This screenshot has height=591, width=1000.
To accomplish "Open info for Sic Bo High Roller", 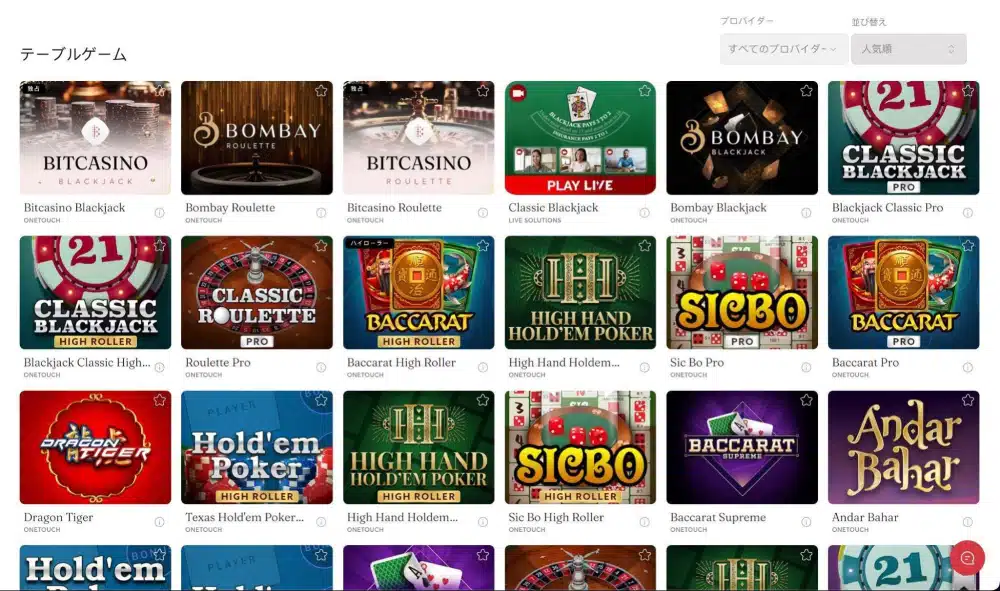I will coord(644,522).
